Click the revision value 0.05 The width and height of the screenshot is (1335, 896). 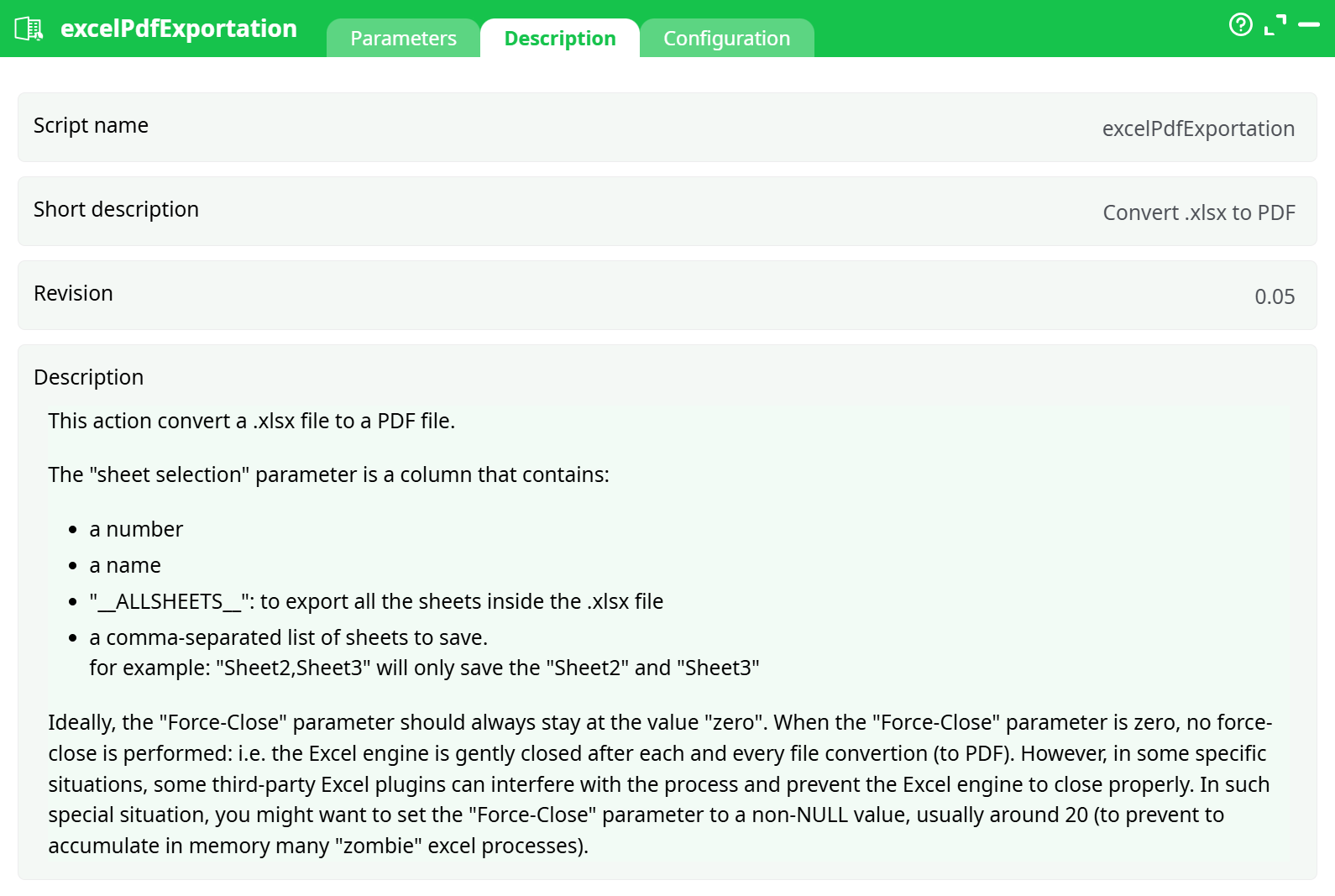coord(1275,296)
